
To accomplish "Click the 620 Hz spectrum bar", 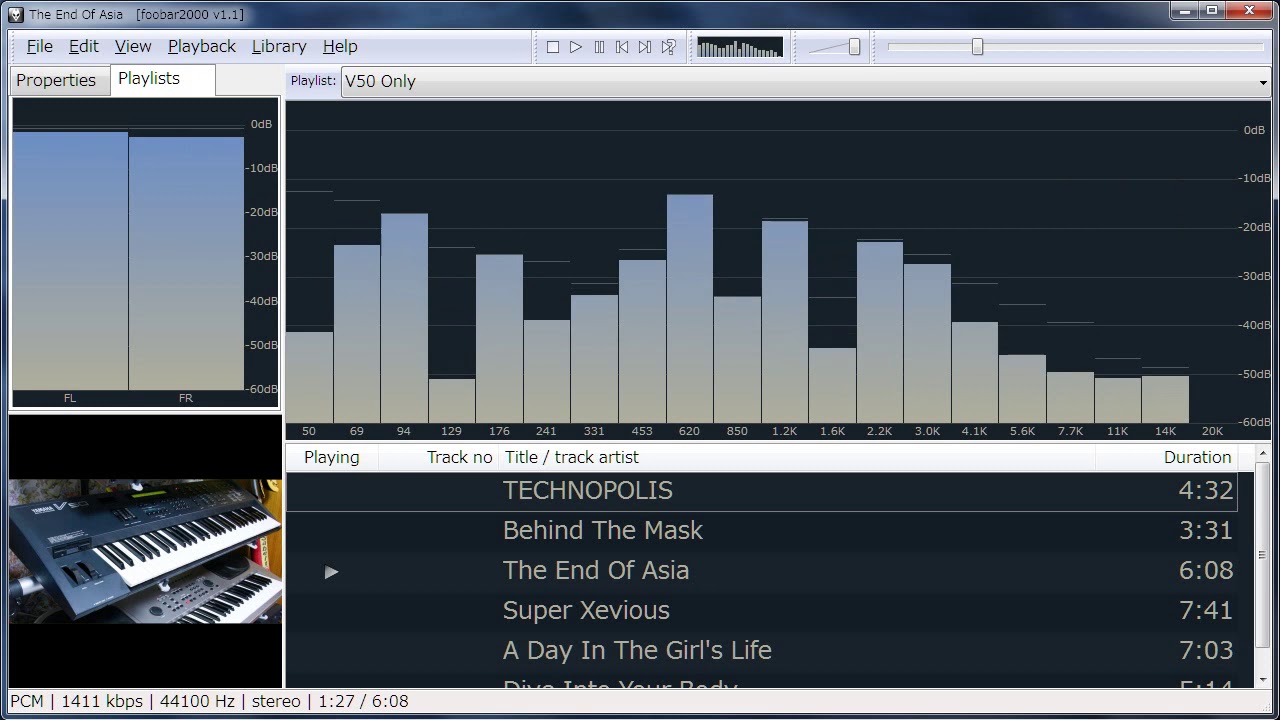I will 690,309.
